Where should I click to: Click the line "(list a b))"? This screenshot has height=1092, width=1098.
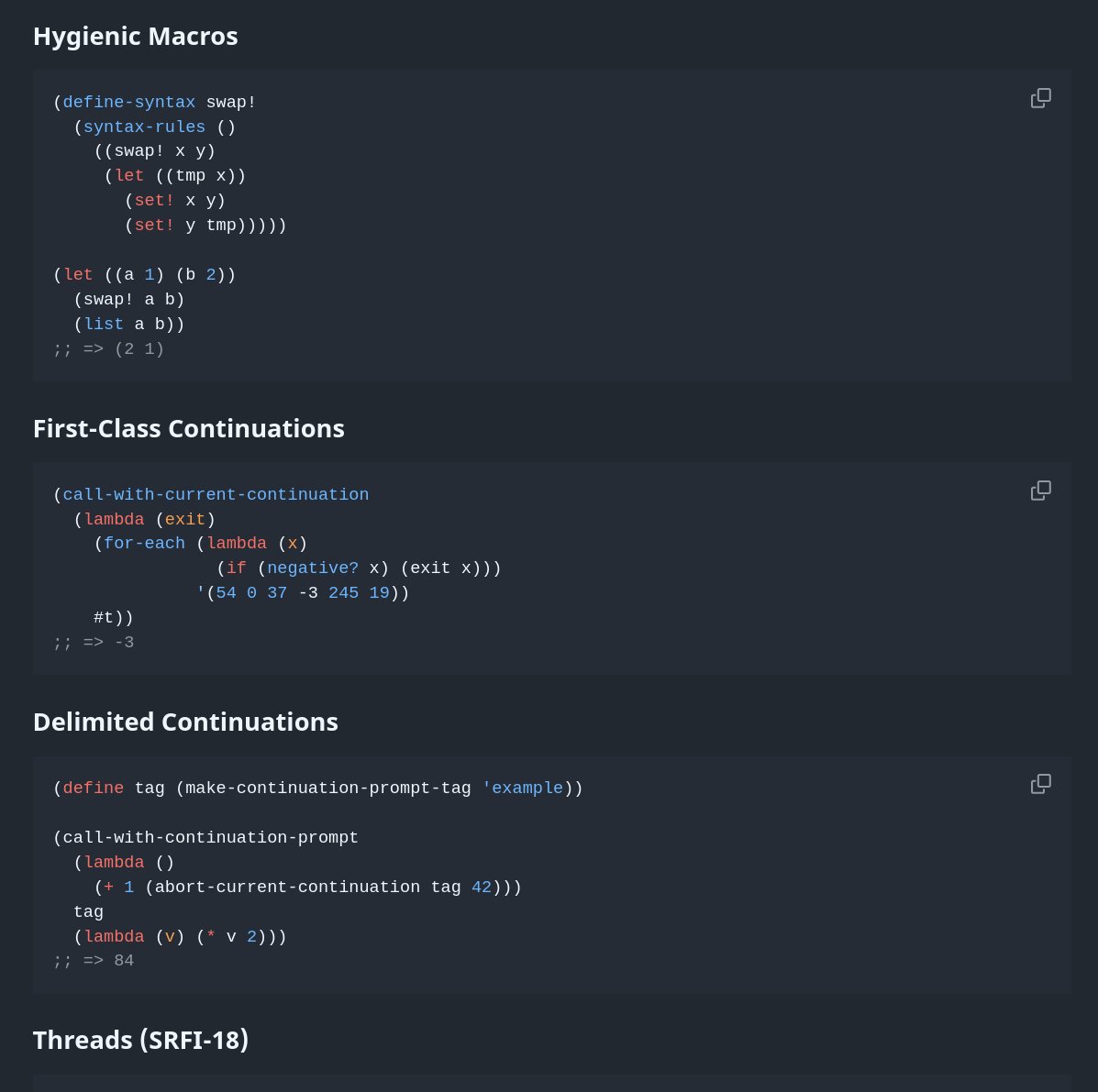(x=128, y=324)
